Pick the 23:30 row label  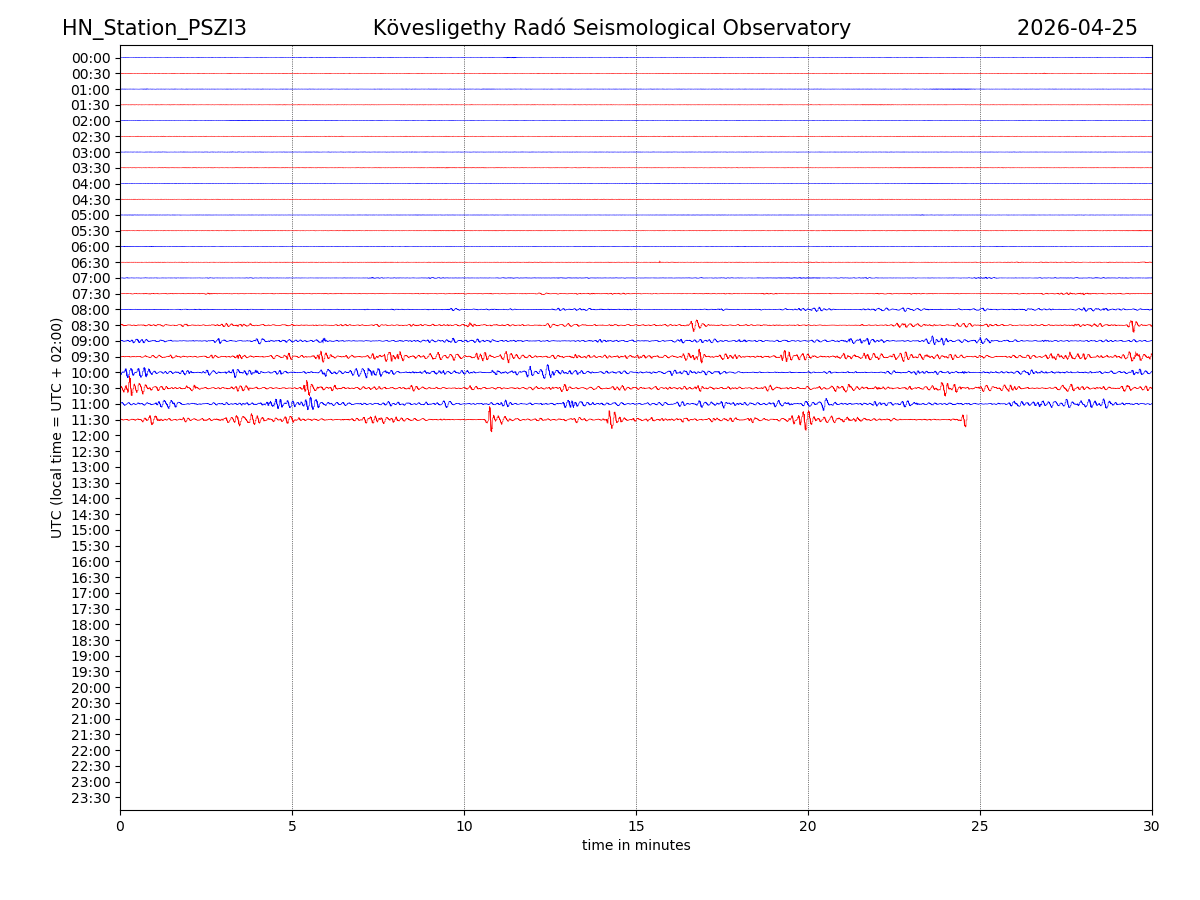coord(90,798)
